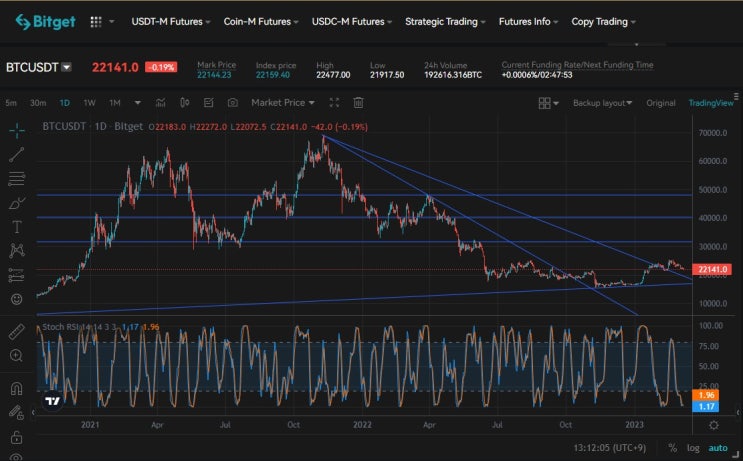Delete drawings with the trash icon

coord(358,103)
